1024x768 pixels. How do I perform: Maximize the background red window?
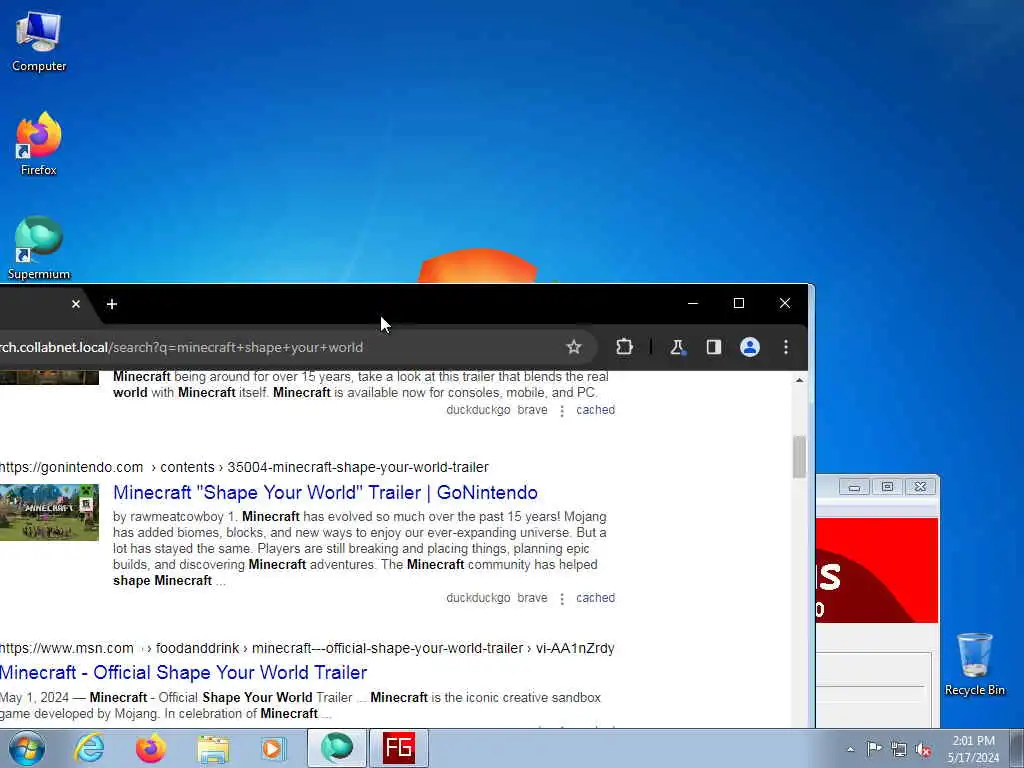[887, 487]
